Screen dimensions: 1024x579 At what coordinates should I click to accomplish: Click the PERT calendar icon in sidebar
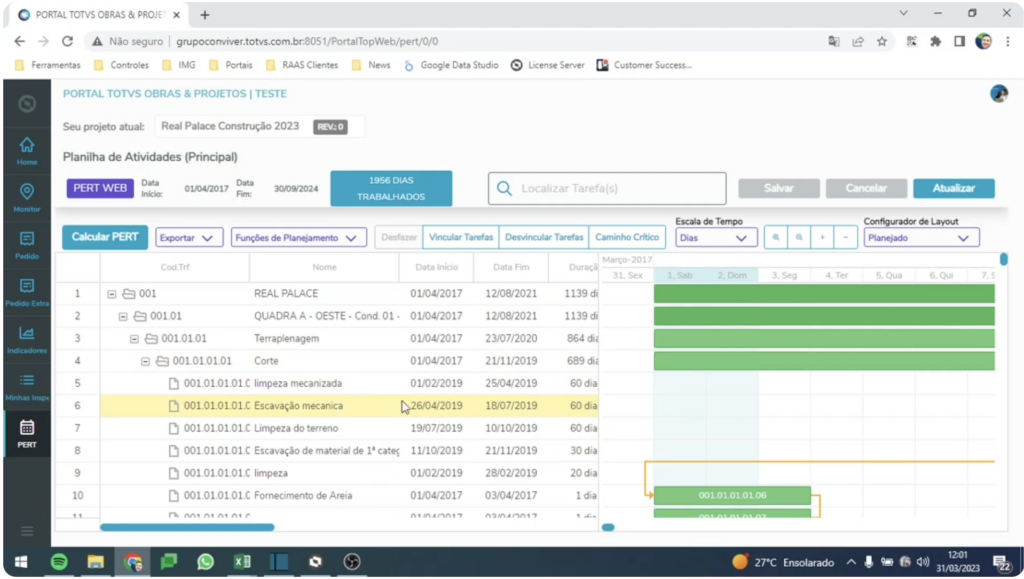click(27, 432)
